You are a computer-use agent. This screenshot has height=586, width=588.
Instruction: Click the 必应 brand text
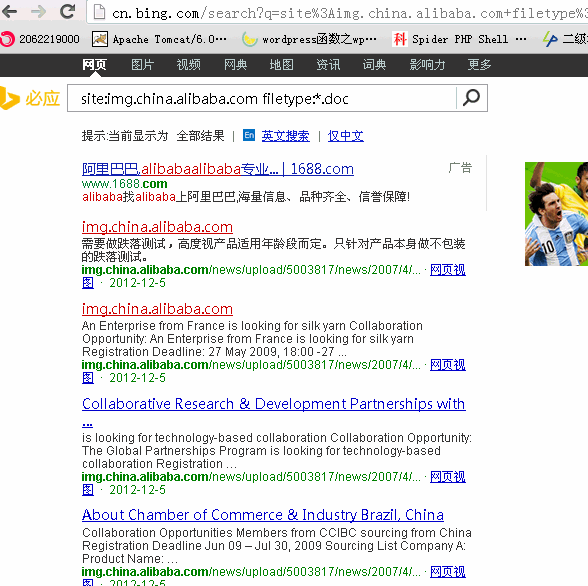pos(42,98)
